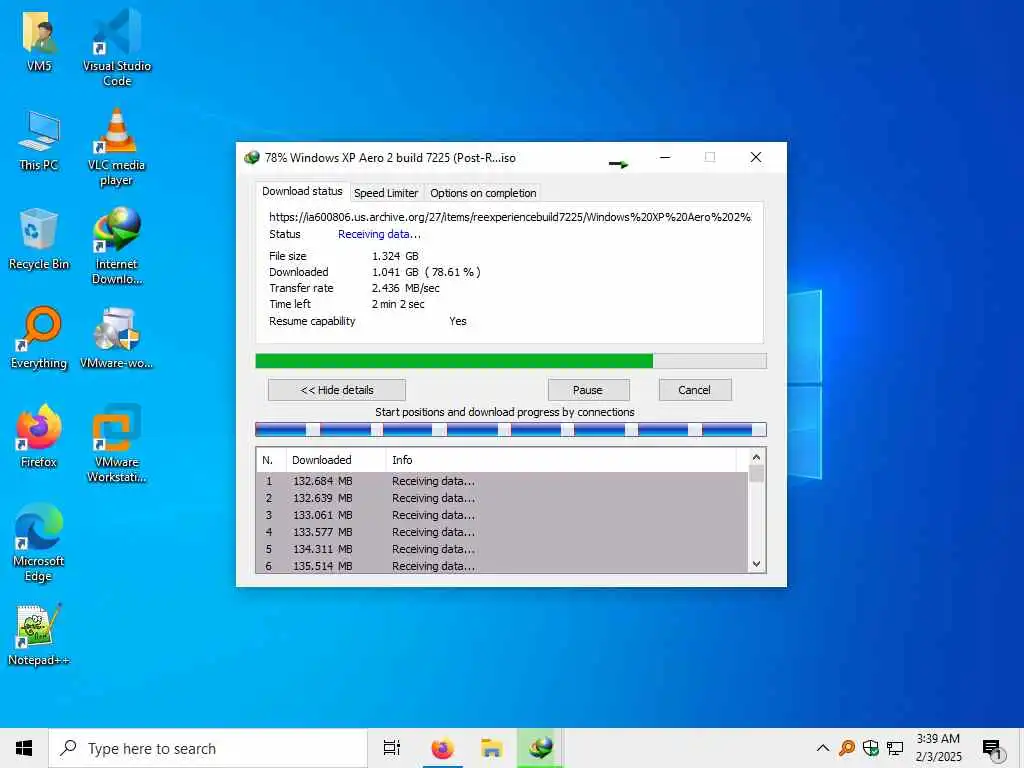Open the Everything search shortcut

click(39, 338)
